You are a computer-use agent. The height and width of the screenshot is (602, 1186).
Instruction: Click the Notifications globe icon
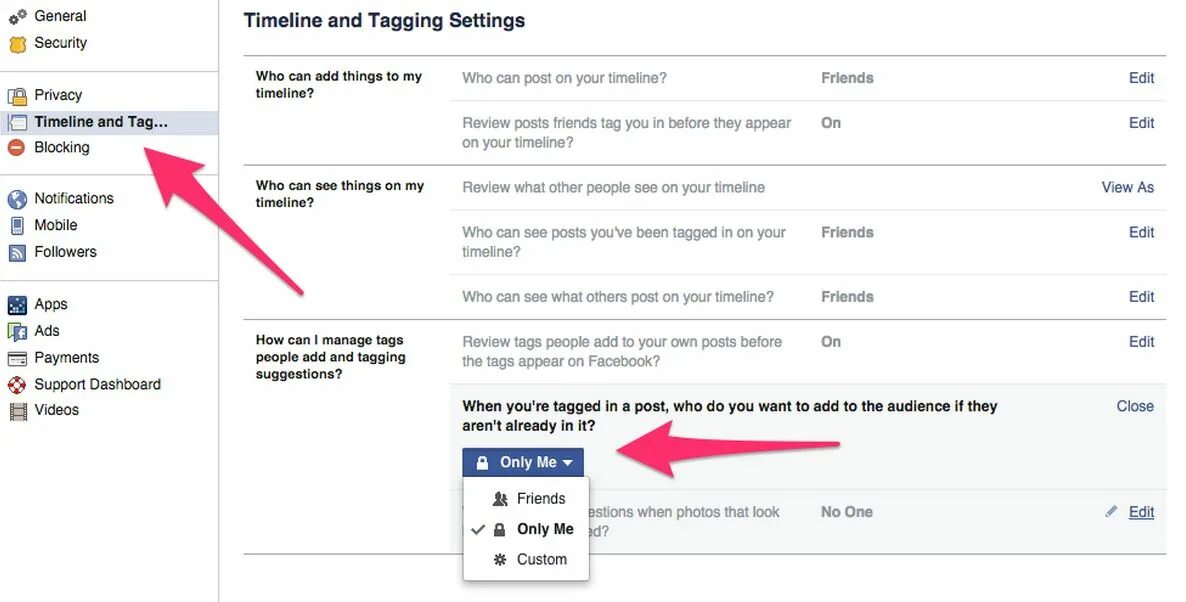tap(17, 199)
